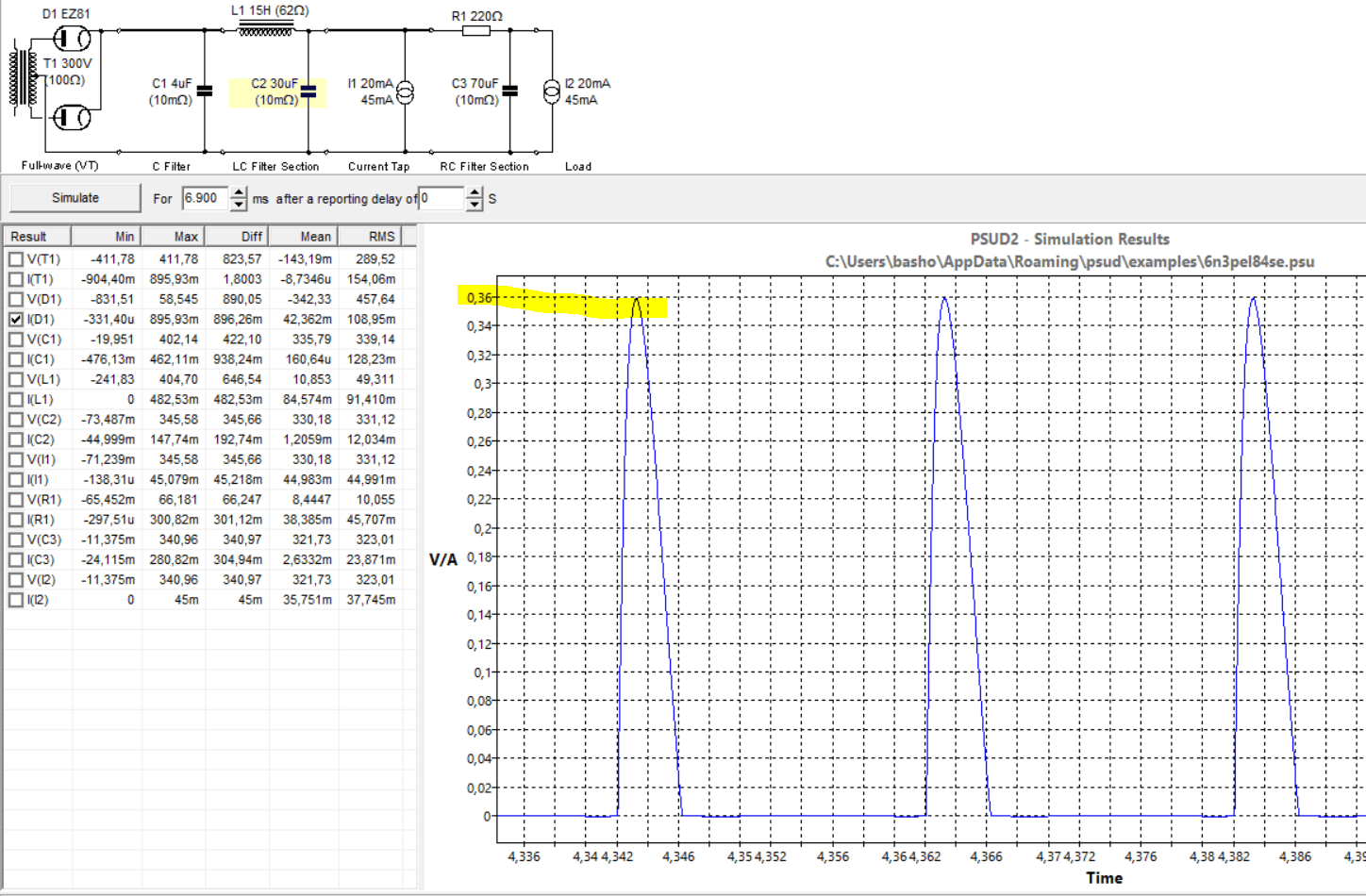Click the I2 load current source symbol

[552, 91]
